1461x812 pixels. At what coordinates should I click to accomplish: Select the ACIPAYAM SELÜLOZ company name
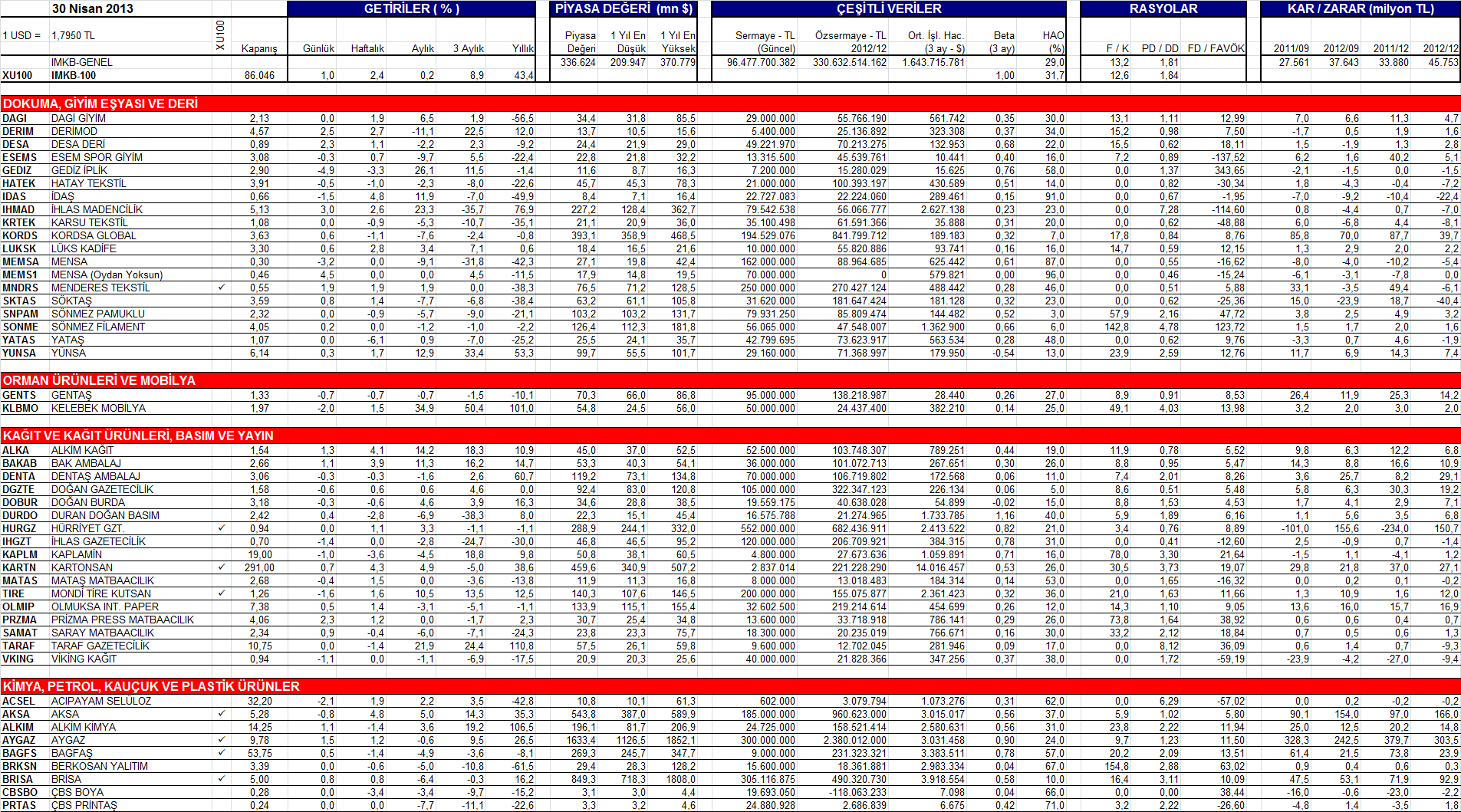pyautogui.click(x=101, y=701)
